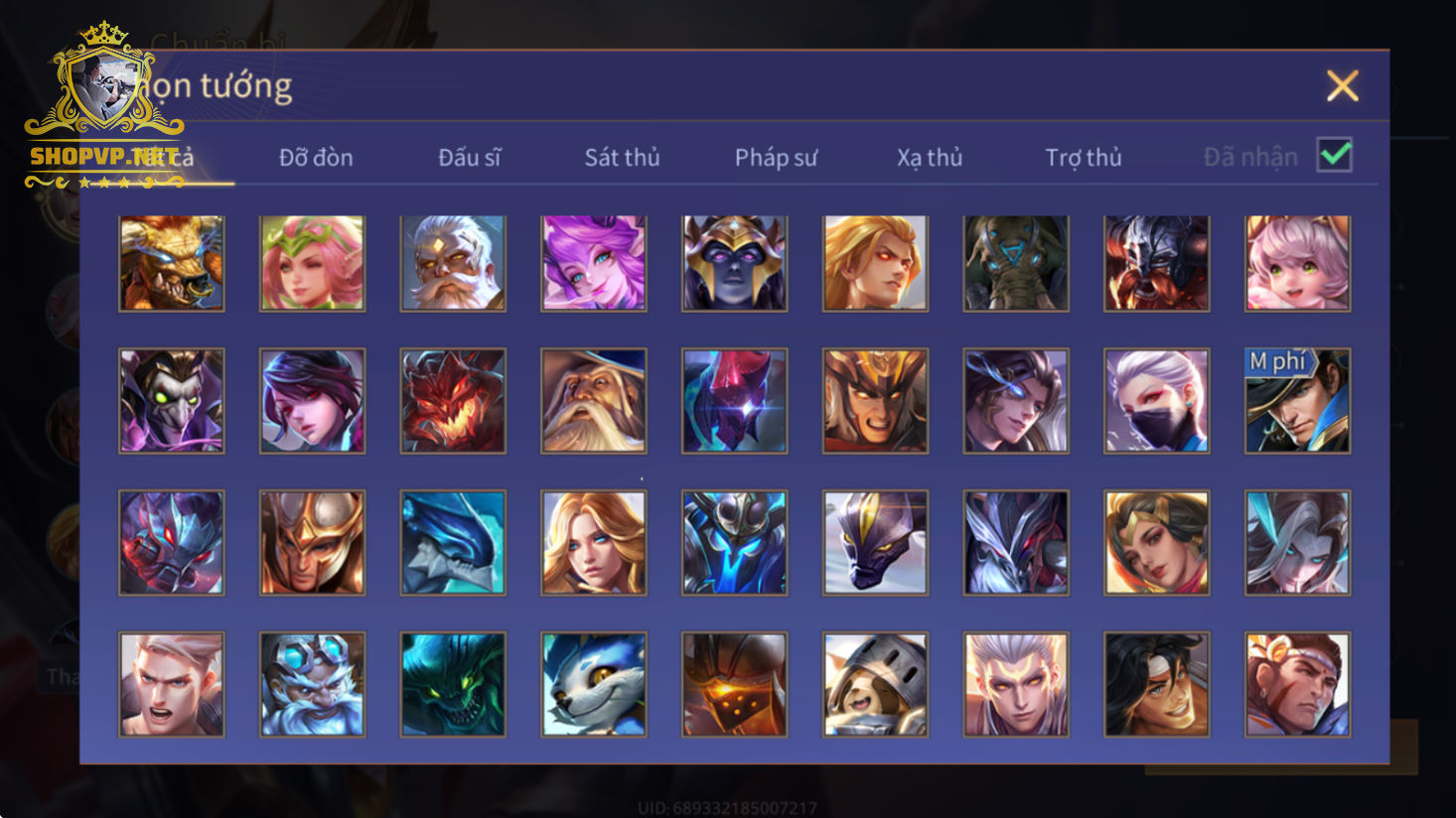Select the masked white-haired ninja hero

1157,401
